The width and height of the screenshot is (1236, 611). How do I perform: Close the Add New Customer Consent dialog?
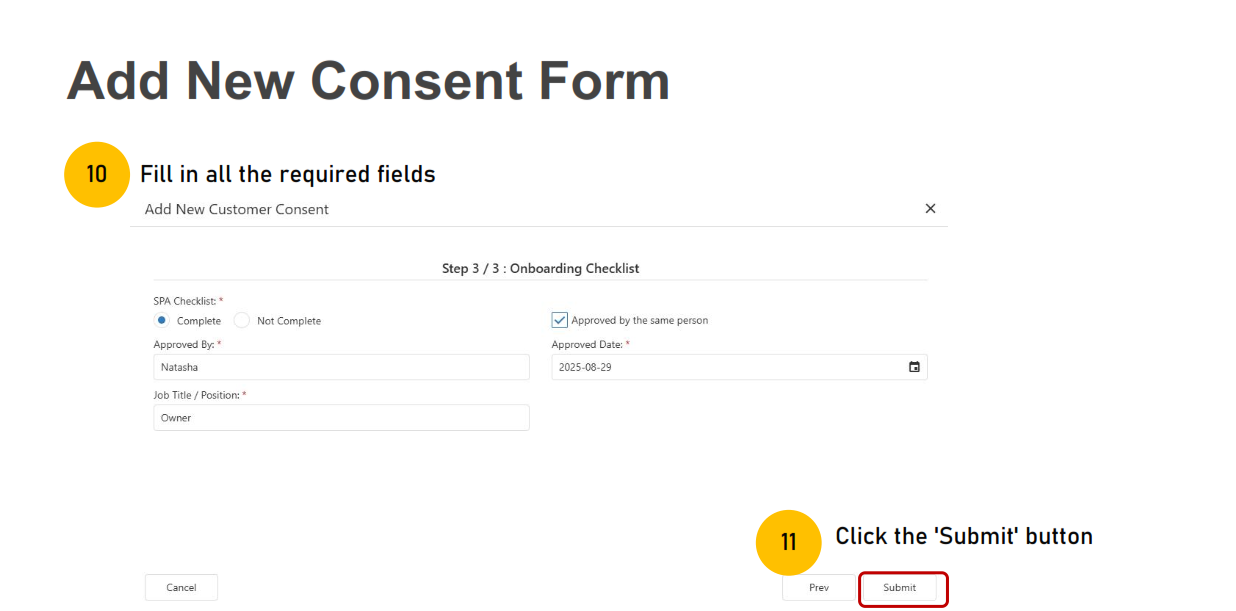click(930, 209)
